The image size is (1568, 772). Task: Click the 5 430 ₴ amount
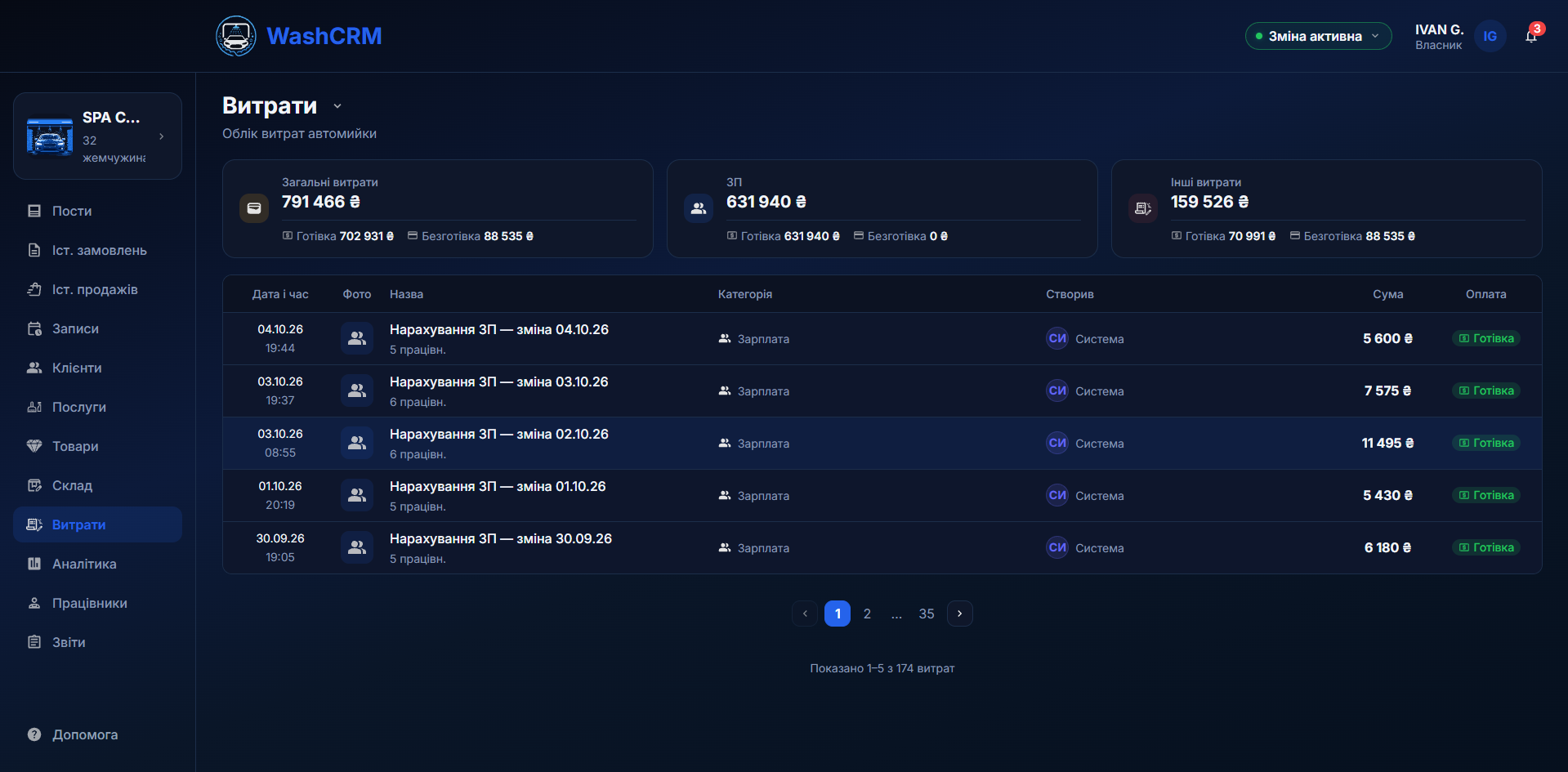pyautogui.click(x=1387, y=495)
